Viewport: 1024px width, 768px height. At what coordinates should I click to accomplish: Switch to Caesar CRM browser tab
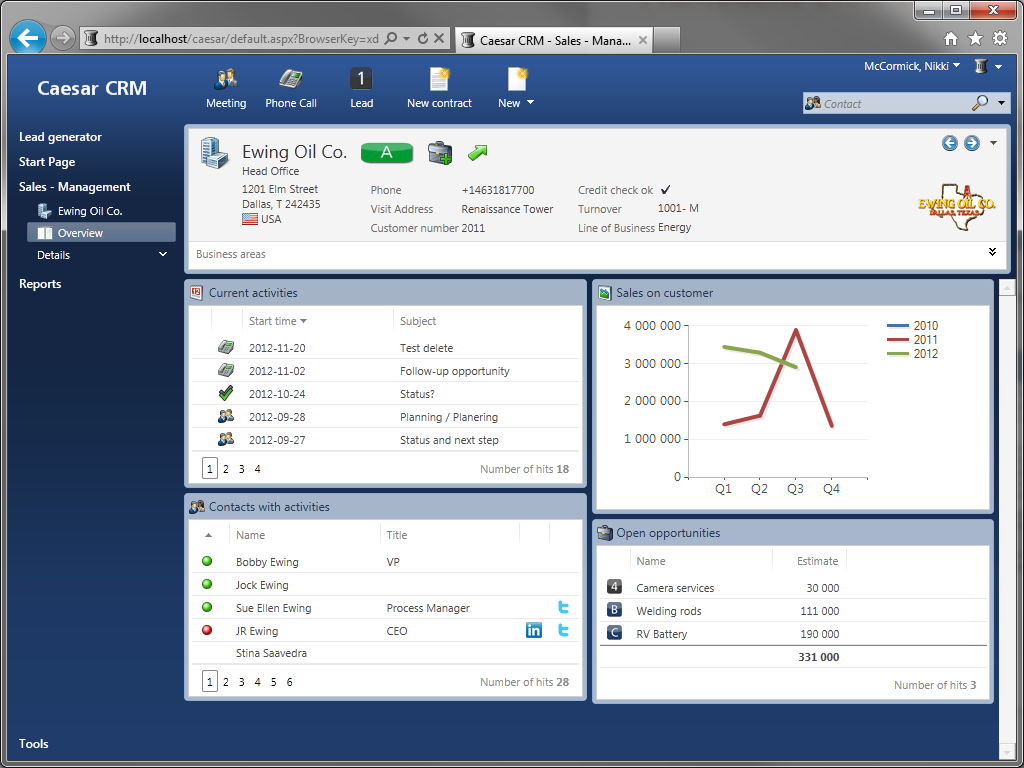click(x=554, y=40)
